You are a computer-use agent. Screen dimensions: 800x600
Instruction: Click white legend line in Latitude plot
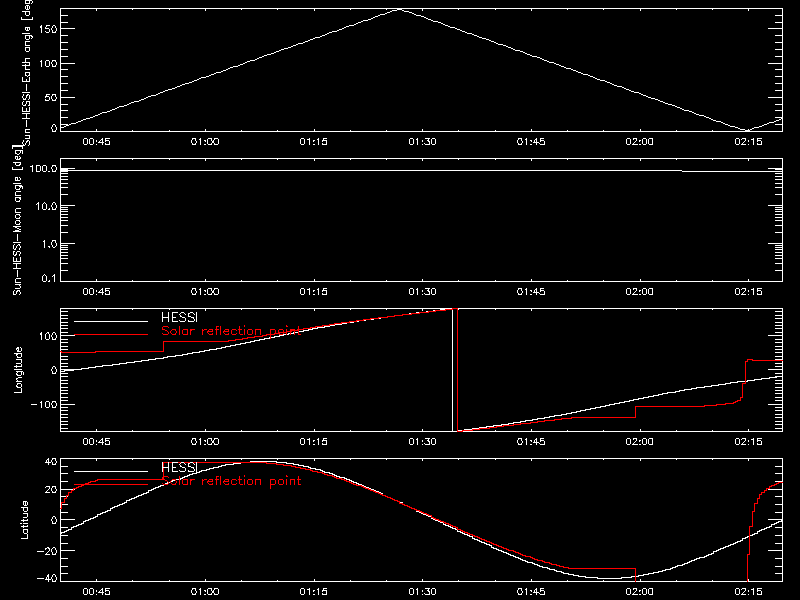(111, 471)
